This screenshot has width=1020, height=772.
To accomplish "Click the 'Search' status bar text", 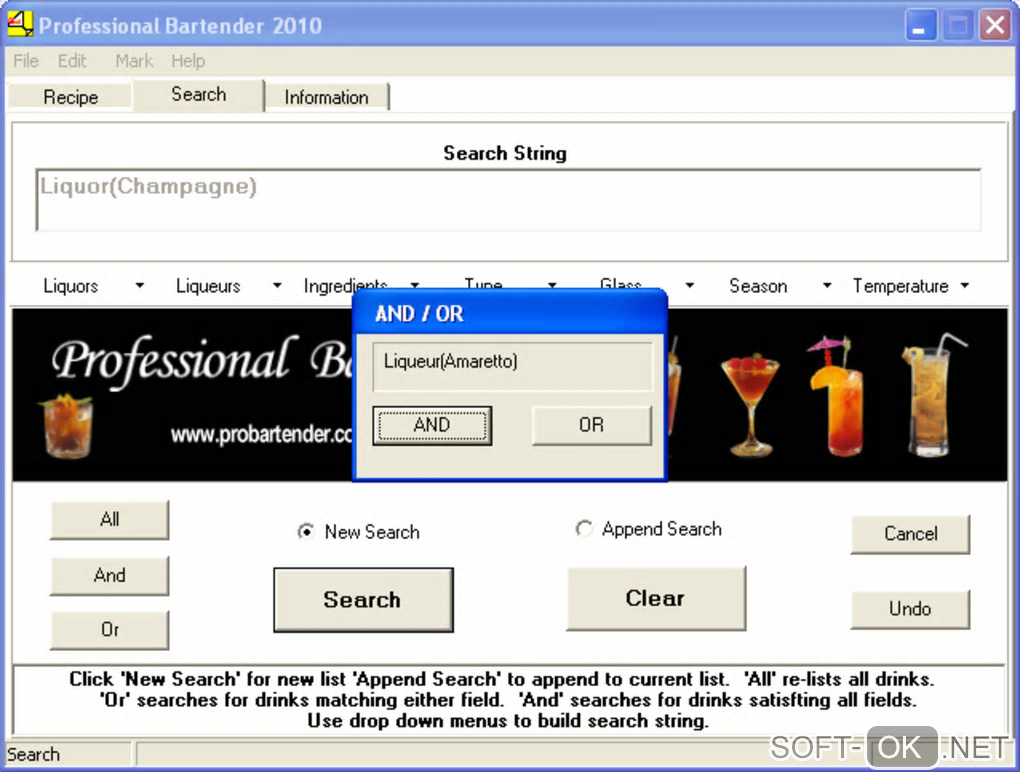I will click(x=33, y=754).
